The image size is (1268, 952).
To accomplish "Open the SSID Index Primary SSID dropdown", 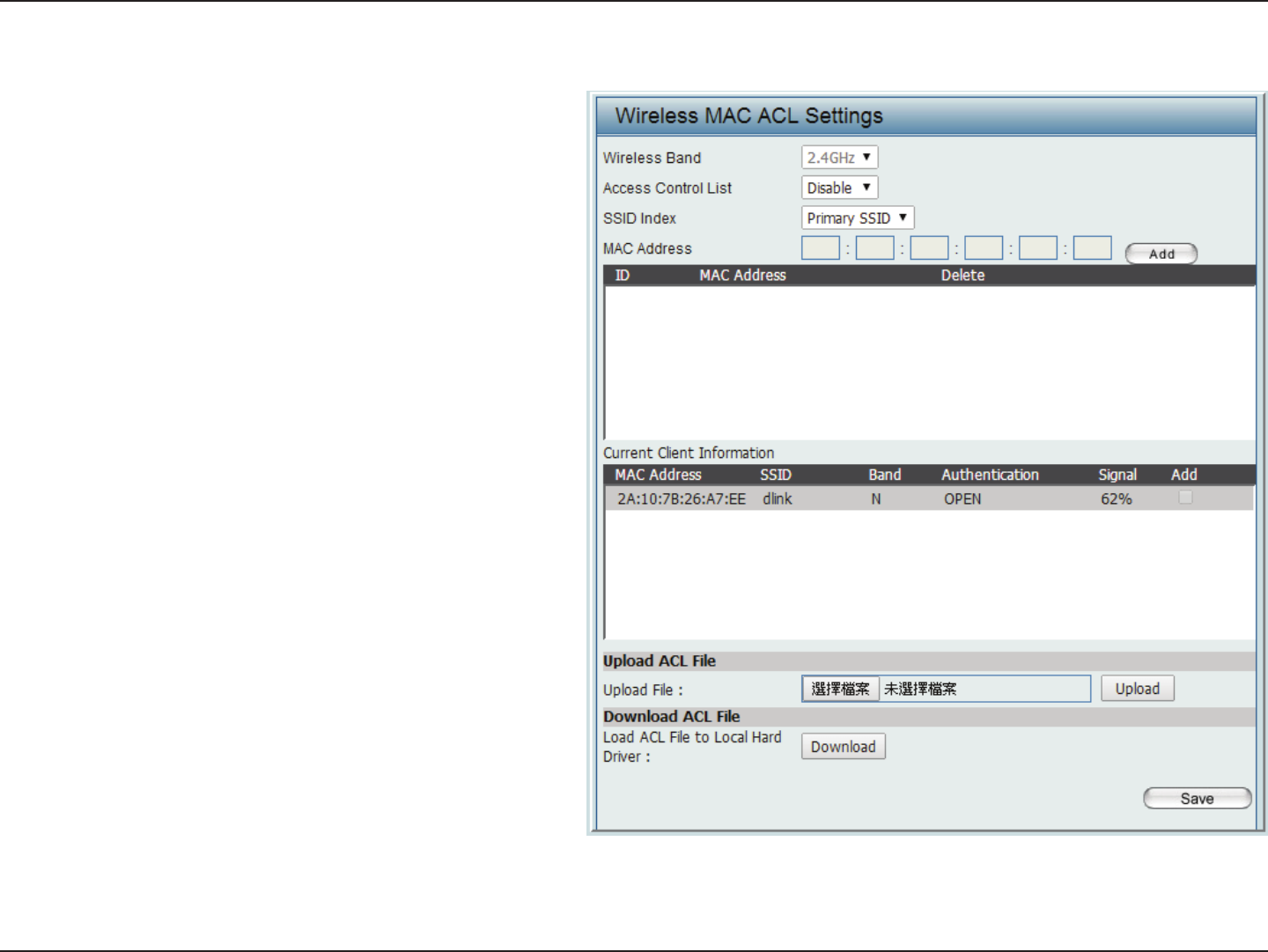I will coord(858,218).
